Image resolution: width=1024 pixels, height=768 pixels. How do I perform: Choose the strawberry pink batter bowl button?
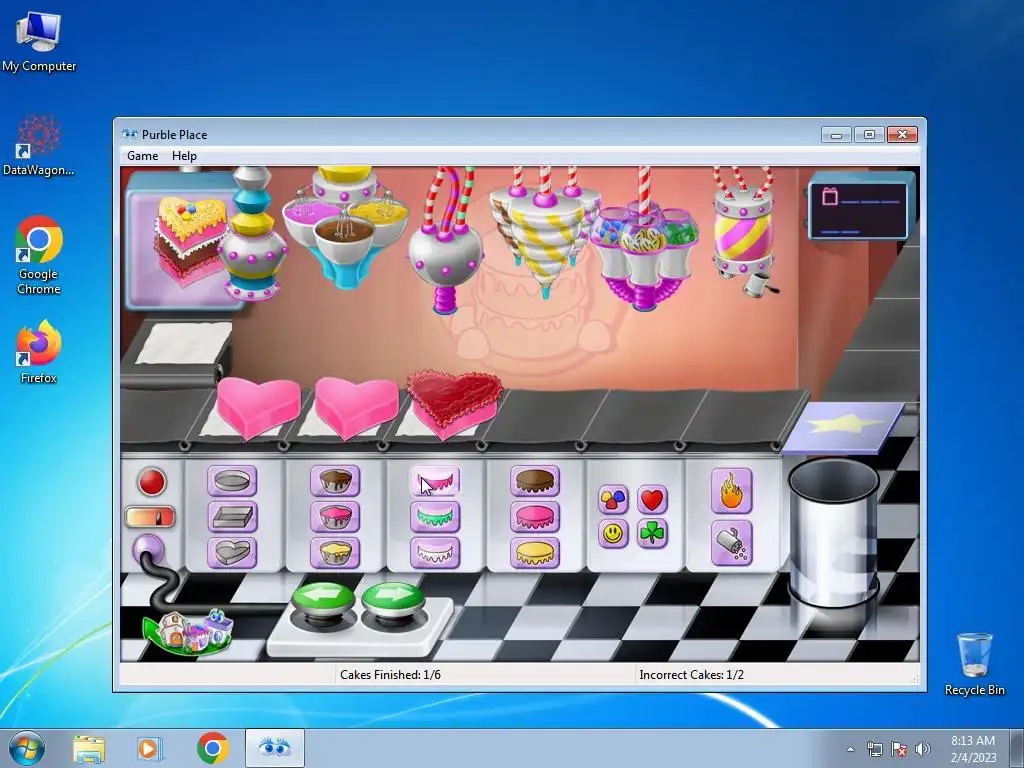coord(335,517)
